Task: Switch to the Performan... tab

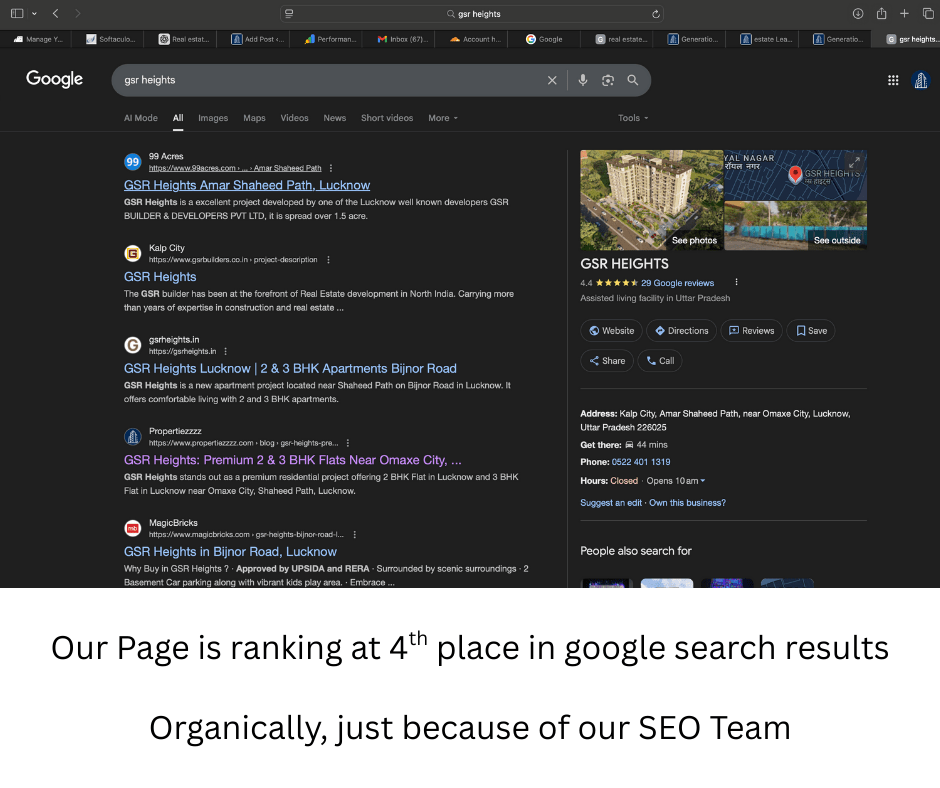Action: 330,39
